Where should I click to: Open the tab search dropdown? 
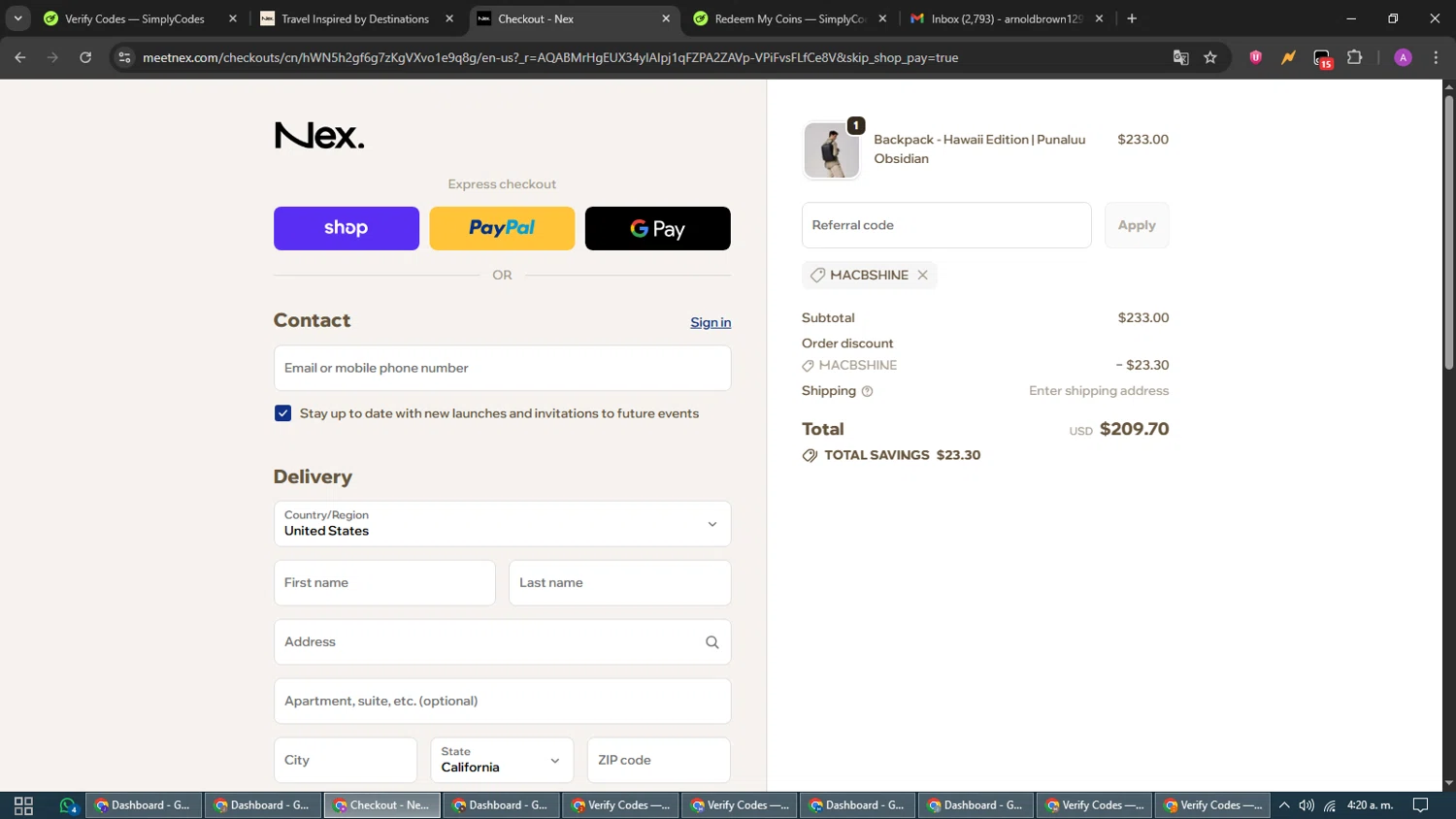[x=17, y=18]
